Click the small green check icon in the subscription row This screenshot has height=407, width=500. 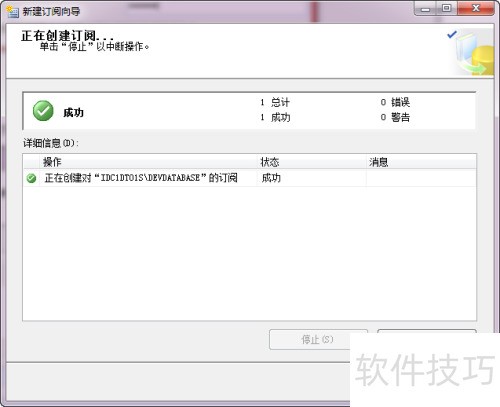31,178
